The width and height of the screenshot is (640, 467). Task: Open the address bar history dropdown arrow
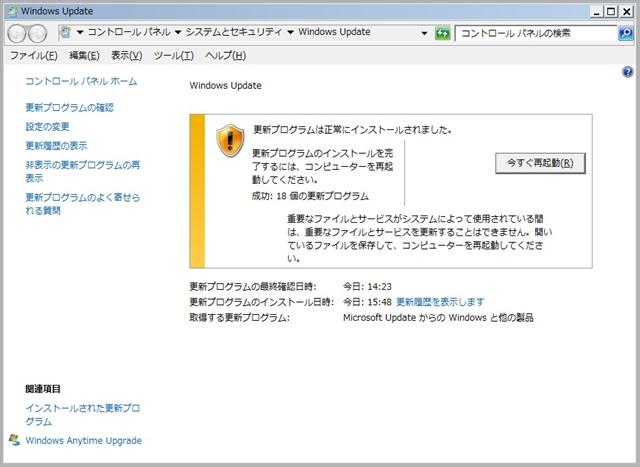click(424, 33)
